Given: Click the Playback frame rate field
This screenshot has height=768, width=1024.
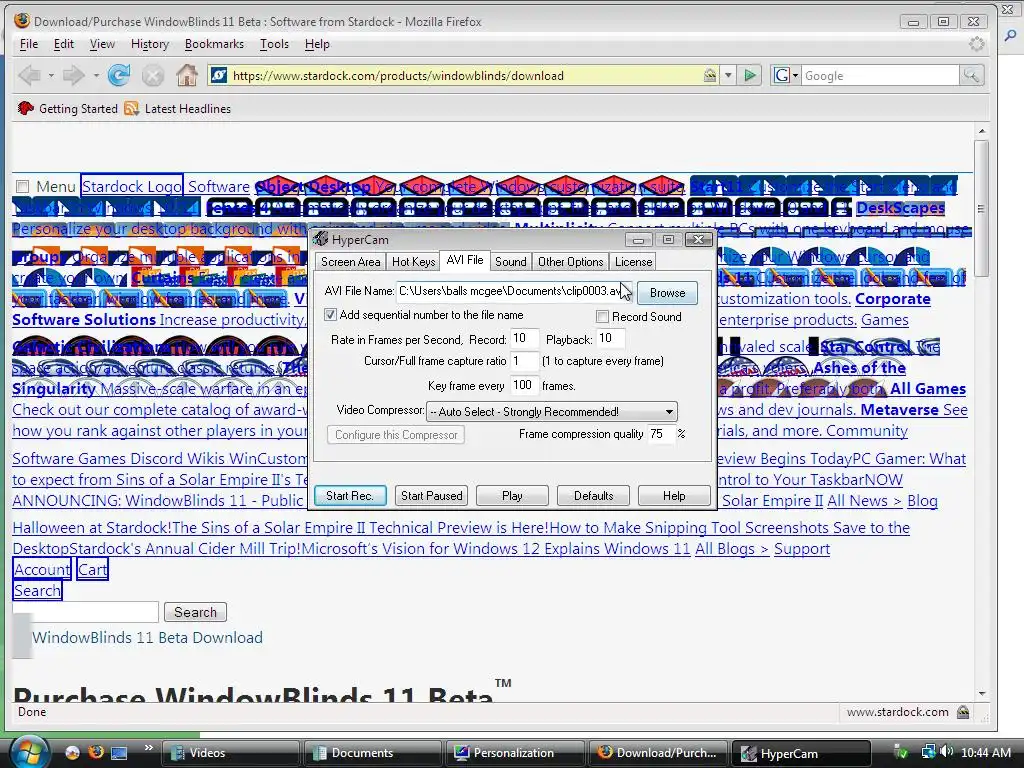Looking at the screenshot, I should [x=611, y=338].
